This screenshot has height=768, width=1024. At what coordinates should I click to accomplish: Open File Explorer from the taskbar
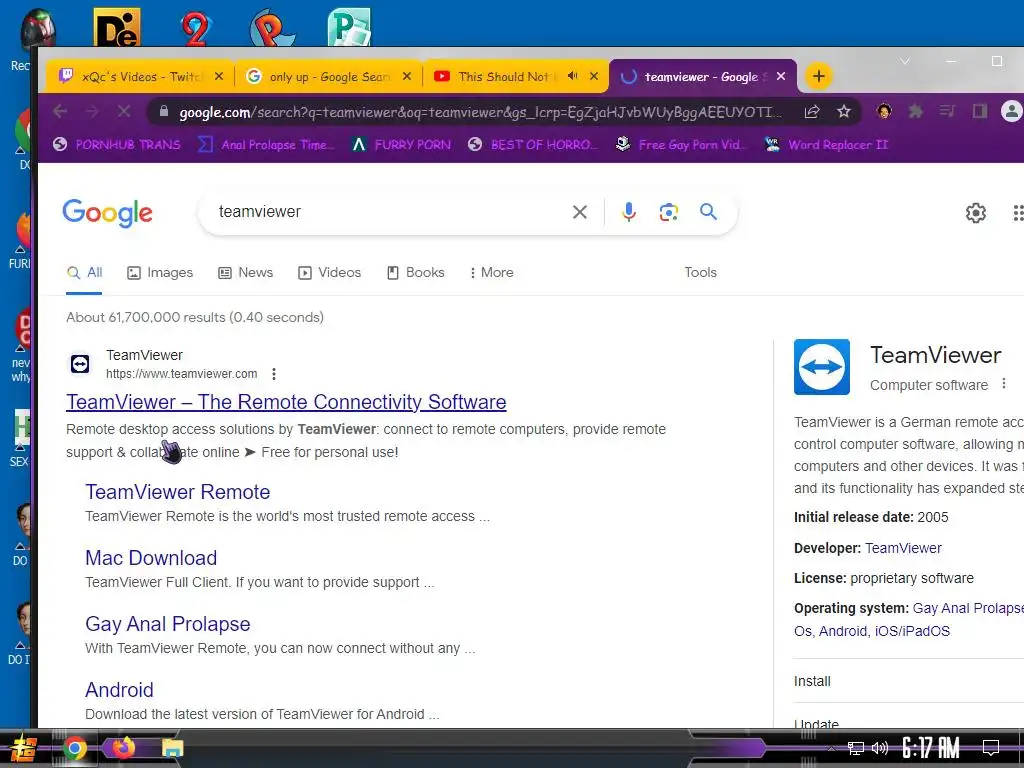click(x=172, y=748)
